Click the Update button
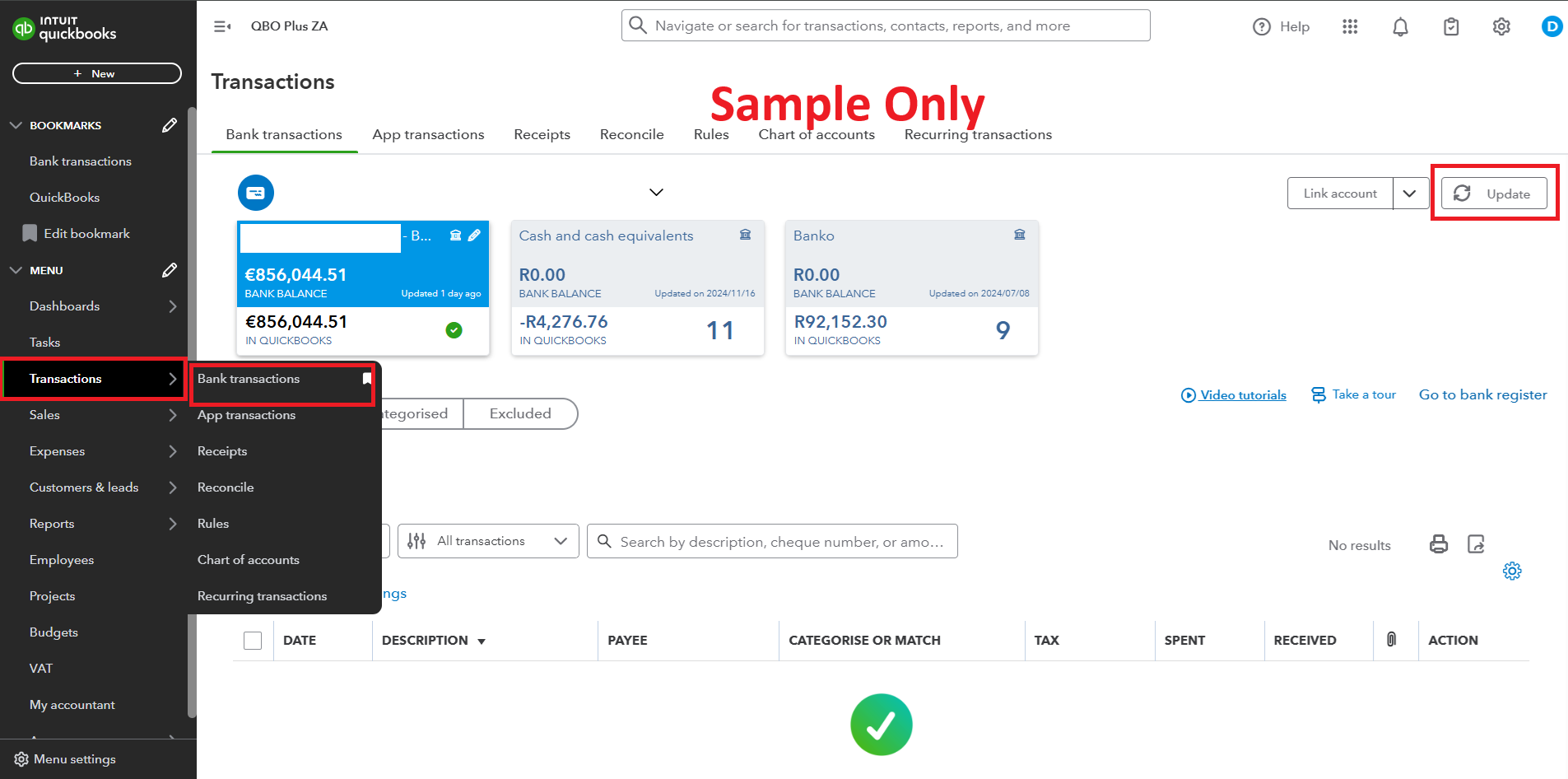Image resolution: width=1568 pixels, height=779 pixels. (x=1494, y=194)
